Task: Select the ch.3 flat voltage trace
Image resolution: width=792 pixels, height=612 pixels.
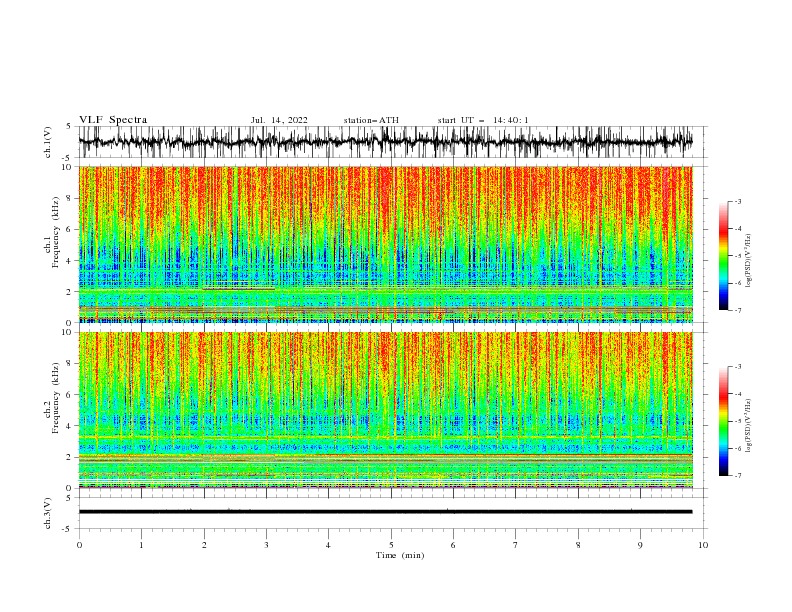Action: click(x=385, y=512)
